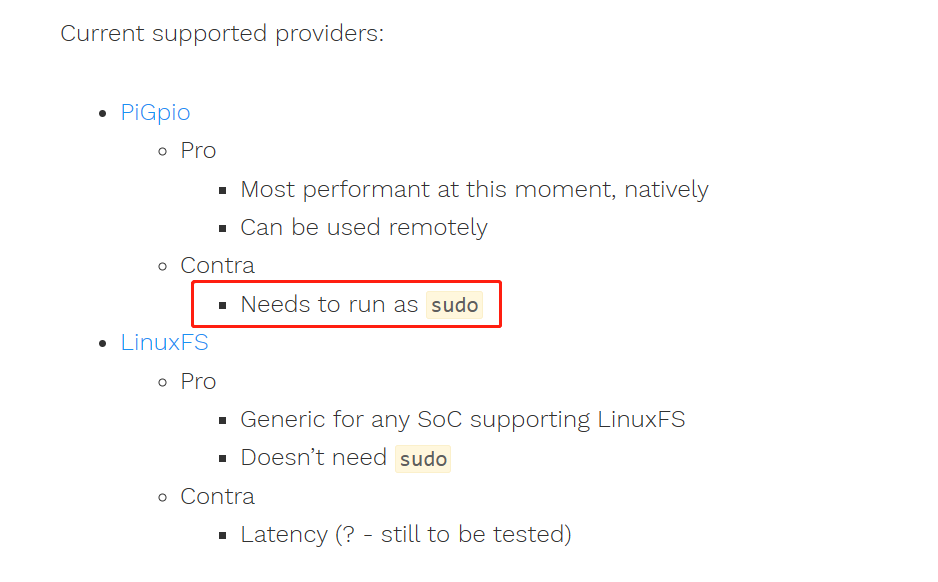938x582 pixels.
Task: Click the 'Can be used remotely' text
Action: tap(363, 227)
